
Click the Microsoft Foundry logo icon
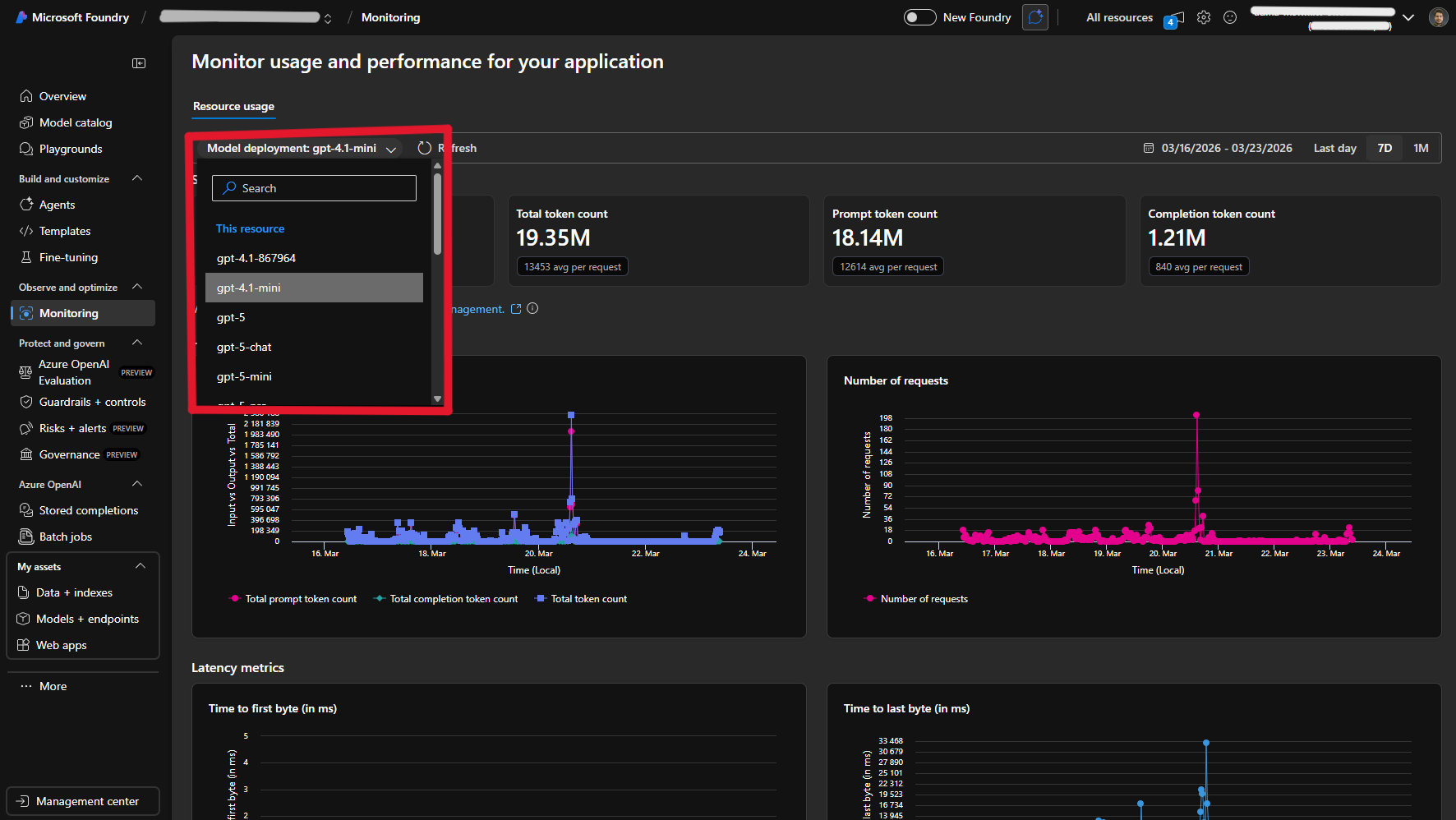click(21, 17)
